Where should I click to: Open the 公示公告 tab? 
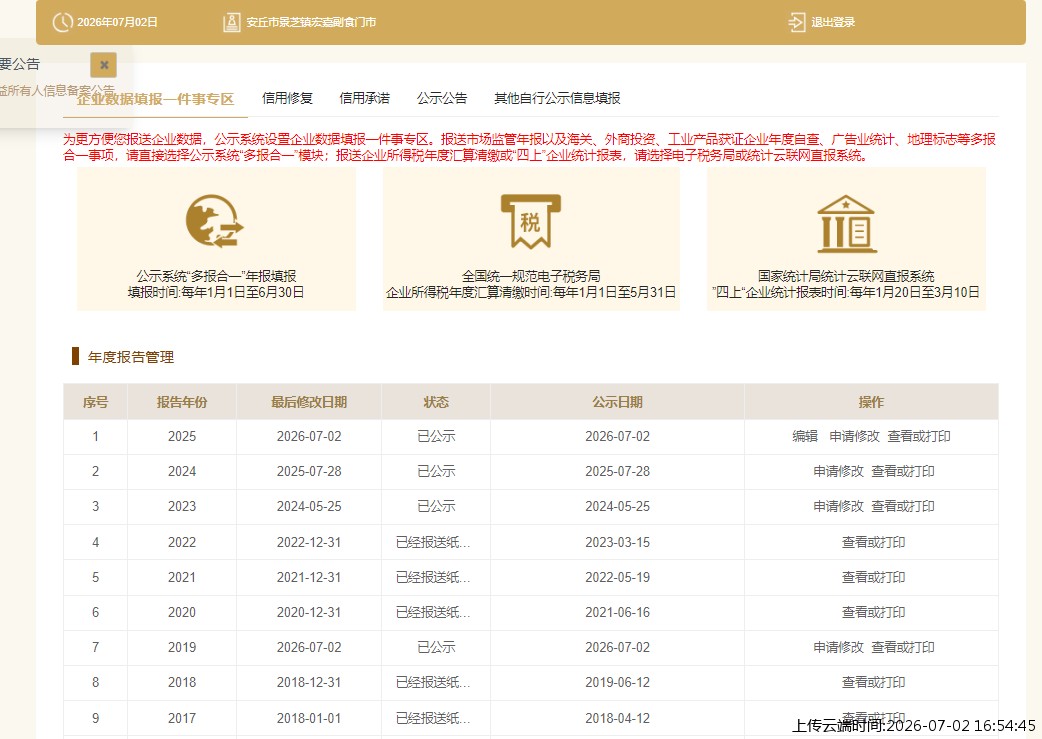442,98
